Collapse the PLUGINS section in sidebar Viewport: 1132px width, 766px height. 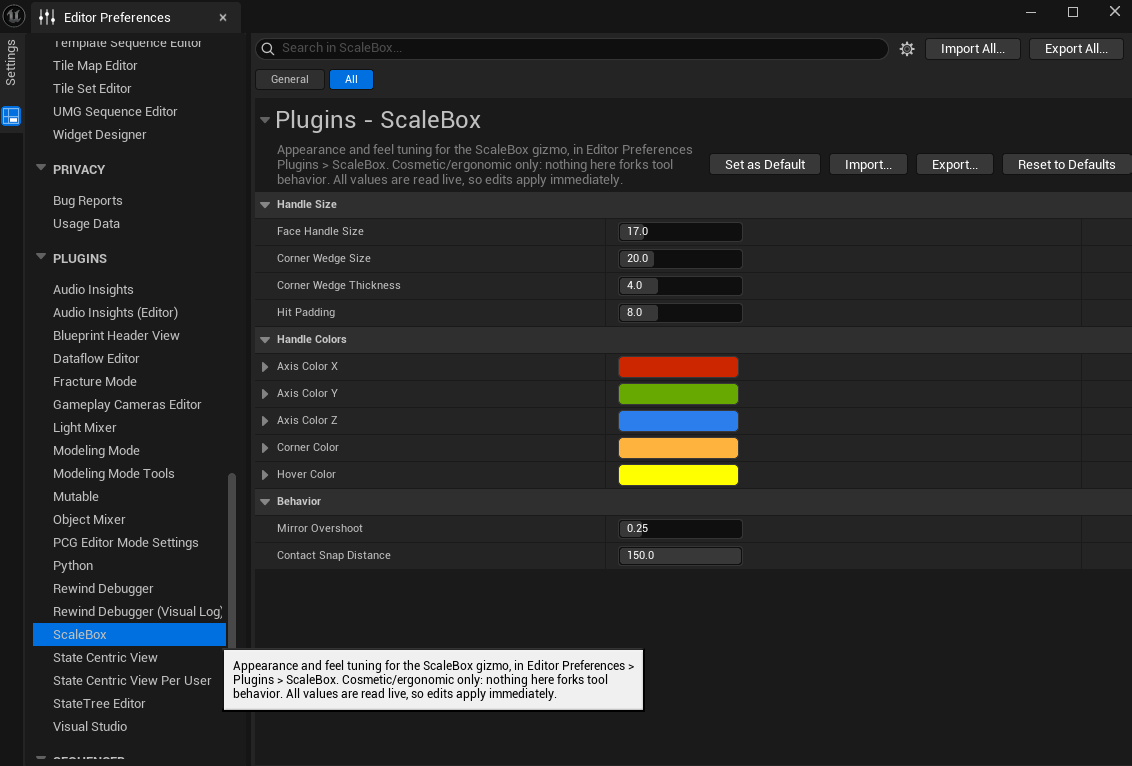click(41, 257)
